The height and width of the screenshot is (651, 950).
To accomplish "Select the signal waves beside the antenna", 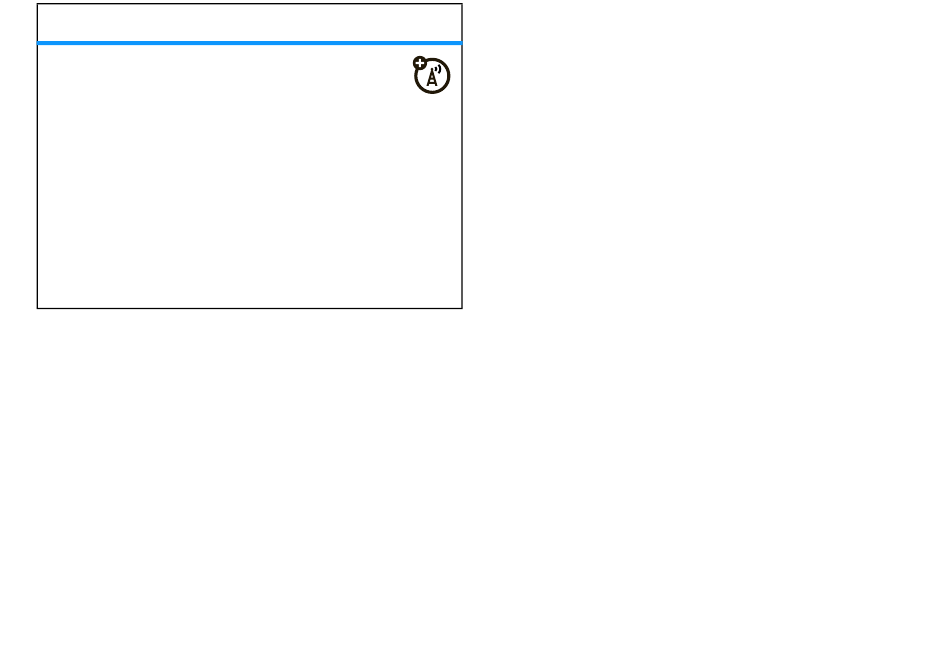I will click(x=438, y=70).
